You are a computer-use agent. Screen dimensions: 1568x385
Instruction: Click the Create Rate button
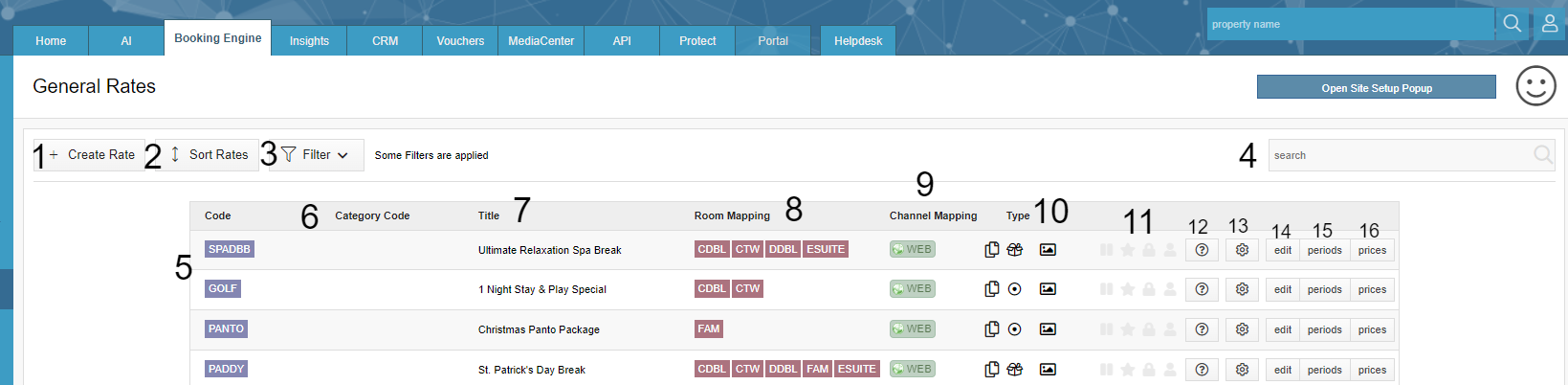click(x=92, y=155)
